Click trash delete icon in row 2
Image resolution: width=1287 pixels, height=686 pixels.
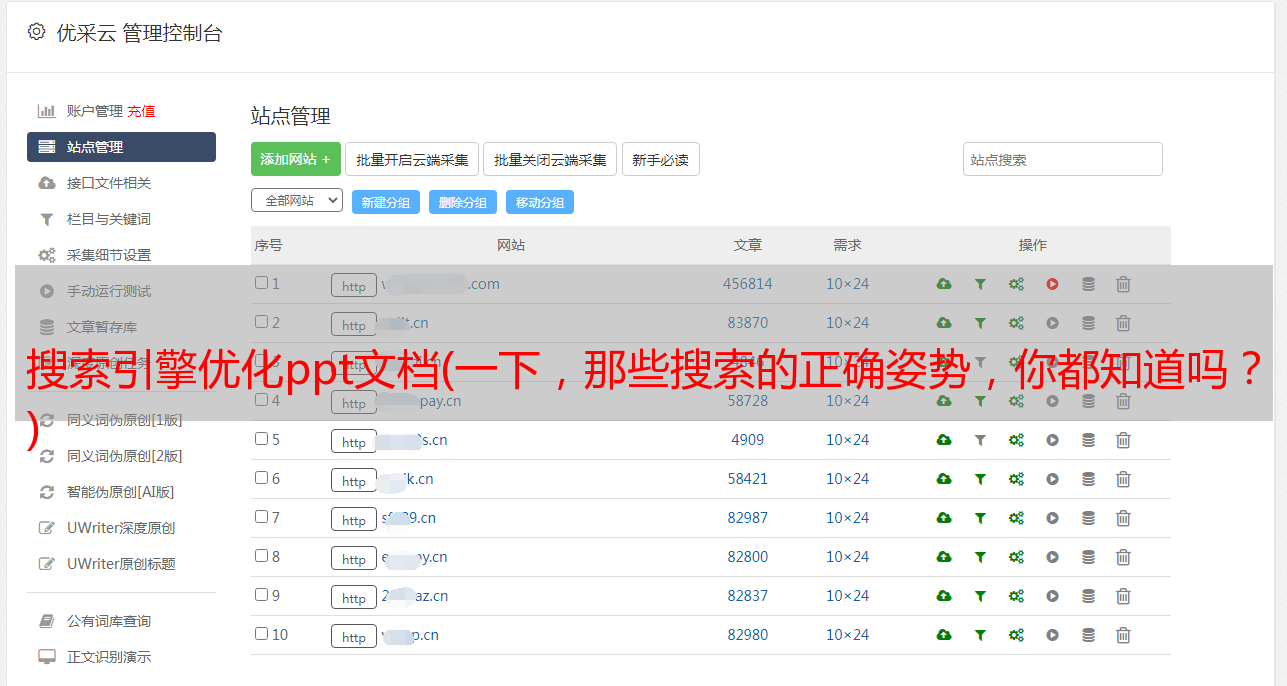point(1123,323)
